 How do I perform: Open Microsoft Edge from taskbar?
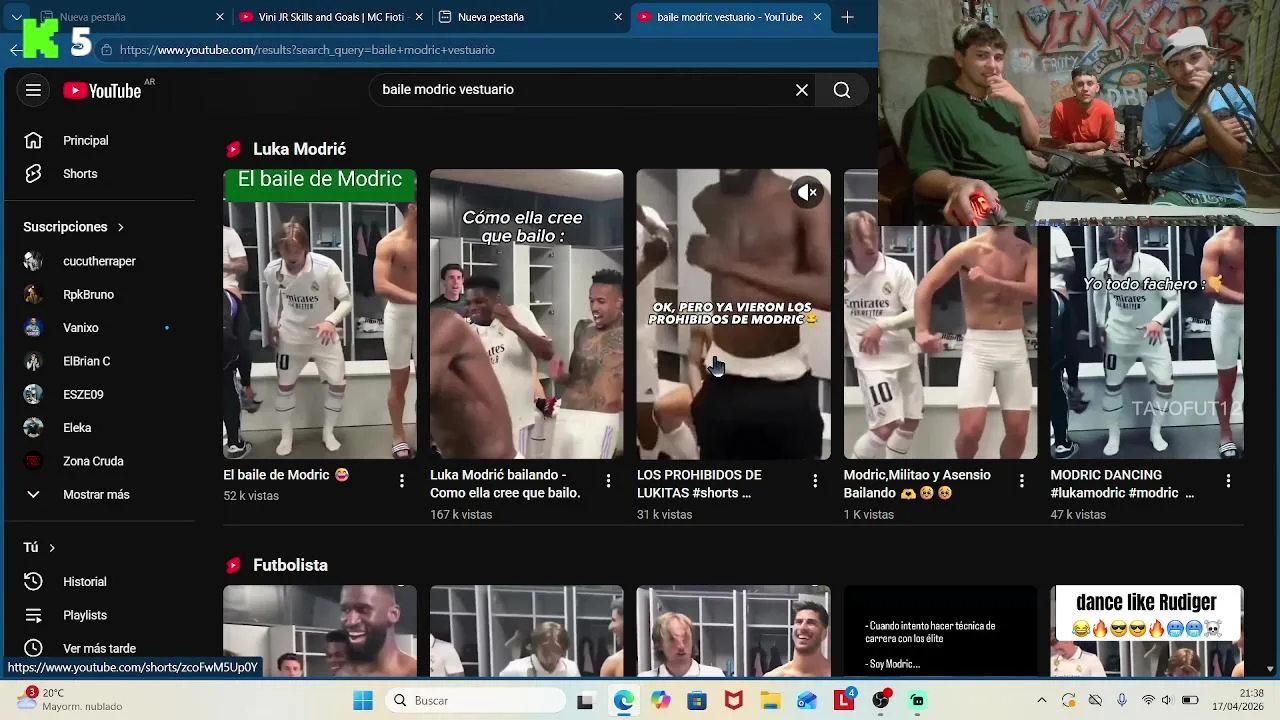(x=623, y=701)
